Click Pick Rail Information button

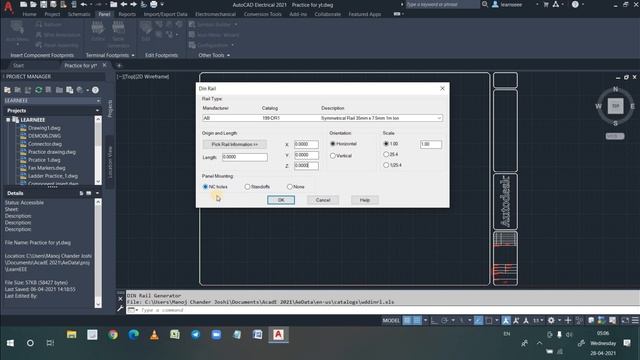coord(235,144)
